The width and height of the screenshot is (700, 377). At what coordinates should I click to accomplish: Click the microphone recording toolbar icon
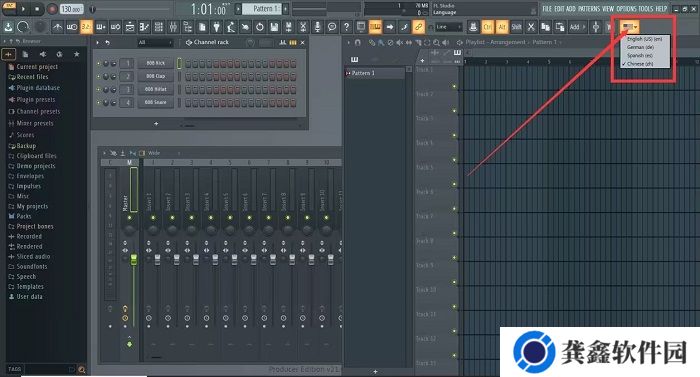click(317, 27)
